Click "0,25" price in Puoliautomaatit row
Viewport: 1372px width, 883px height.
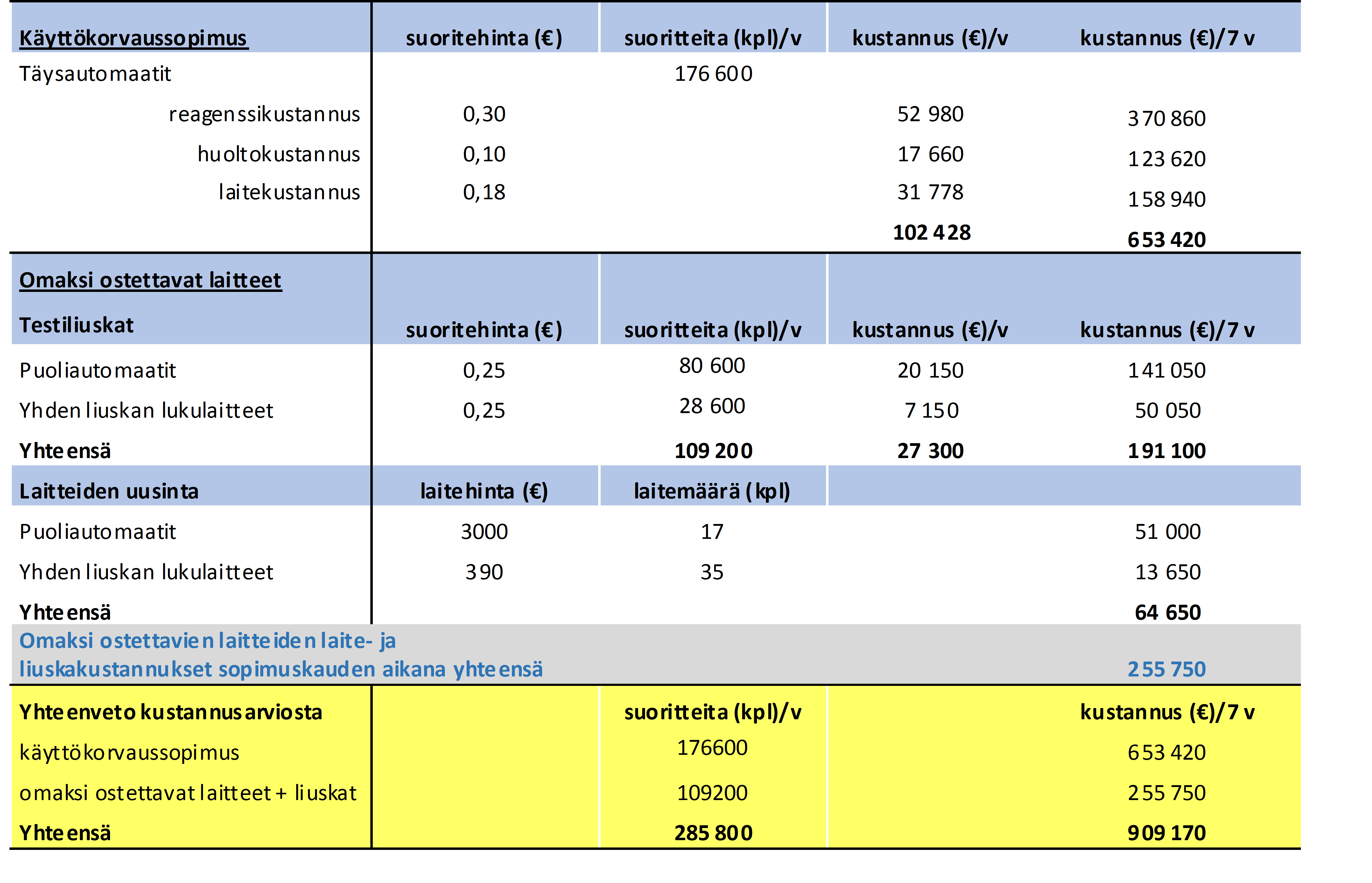point(484,370)
